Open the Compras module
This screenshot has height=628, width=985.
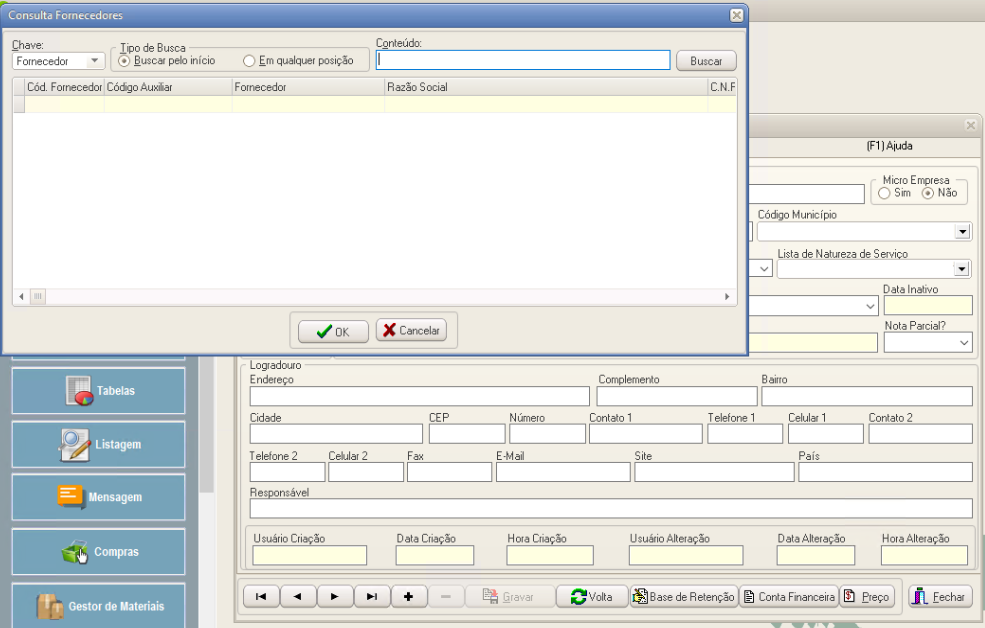pyautogui.click(x=98, y=552)
